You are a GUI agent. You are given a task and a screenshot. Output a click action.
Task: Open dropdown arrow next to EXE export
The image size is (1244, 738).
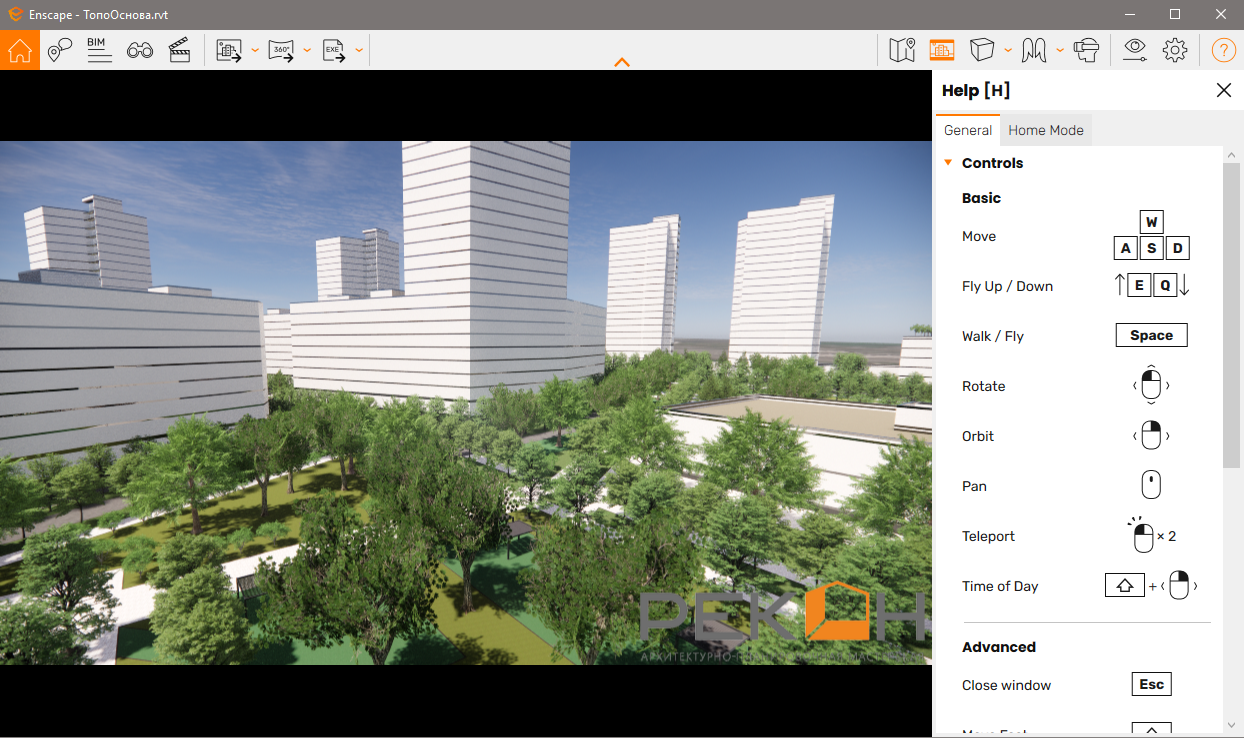point(359,50)
